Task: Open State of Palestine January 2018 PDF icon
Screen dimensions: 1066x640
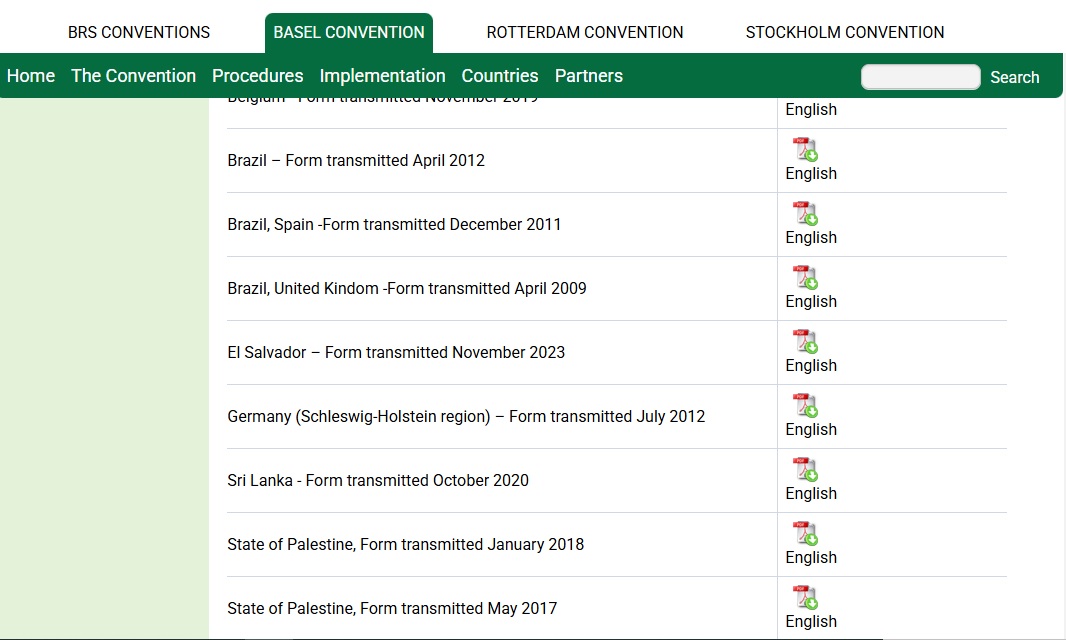Action: pyautogui.click(x=805, y=534)
